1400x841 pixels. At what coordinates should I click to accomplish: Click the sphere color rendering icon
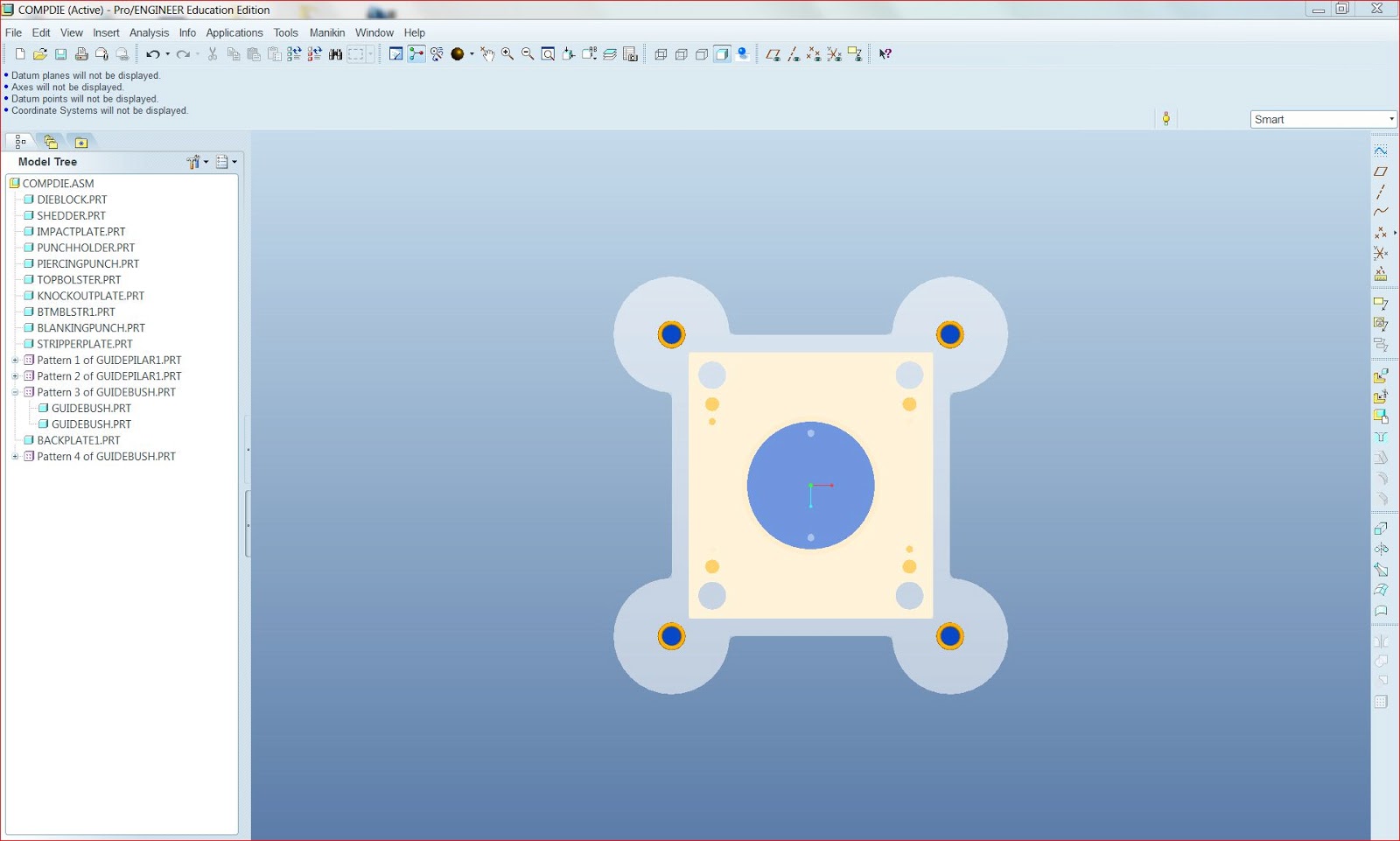(x=456, y=54)
